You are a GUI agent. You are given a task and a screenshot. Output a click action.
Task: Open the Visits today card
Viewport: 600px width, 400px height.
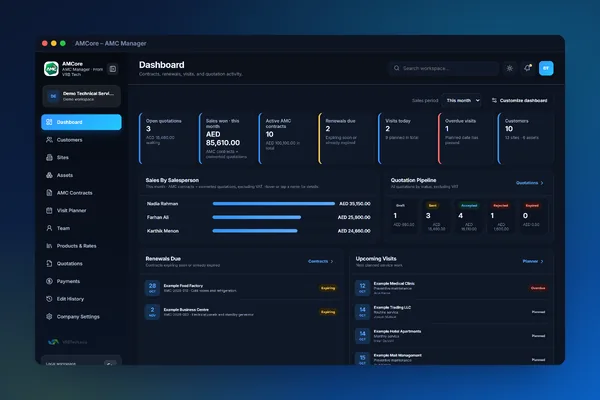(406, 138)
